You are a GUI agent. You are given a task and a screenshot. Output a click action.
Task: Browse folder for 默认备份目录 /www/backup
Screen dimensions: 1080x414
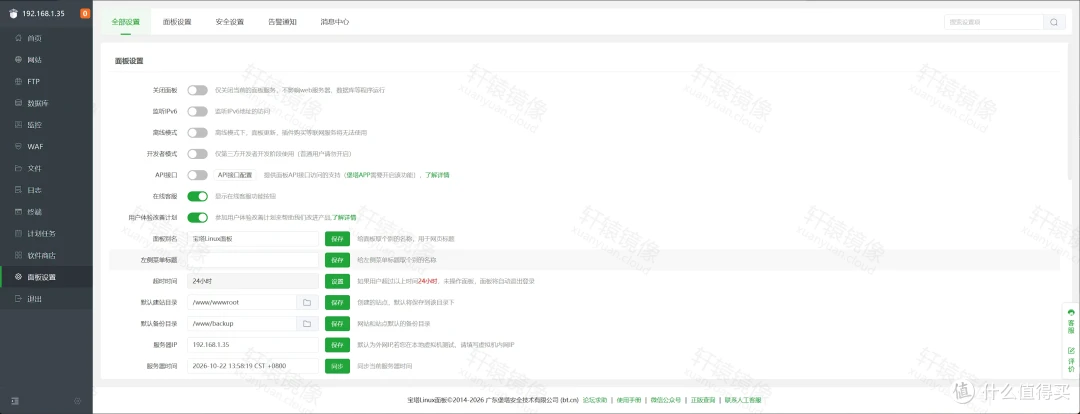307,324
